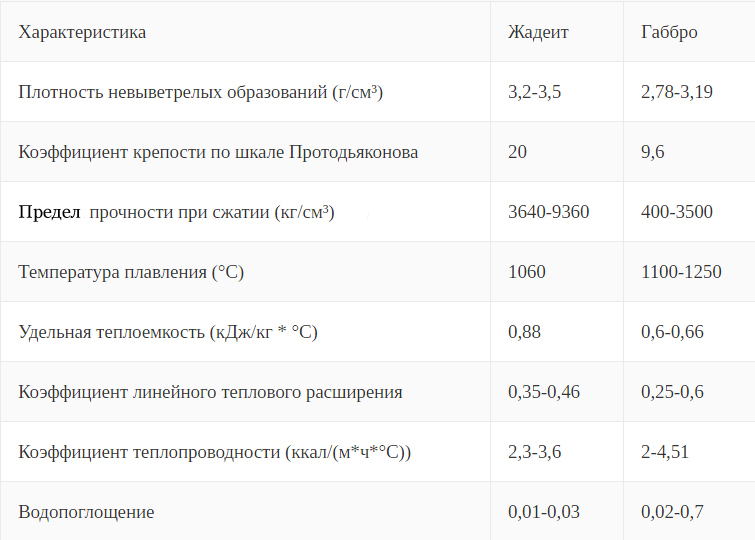Select thermal conductivity value 2,3-3,6

(534, 452)
